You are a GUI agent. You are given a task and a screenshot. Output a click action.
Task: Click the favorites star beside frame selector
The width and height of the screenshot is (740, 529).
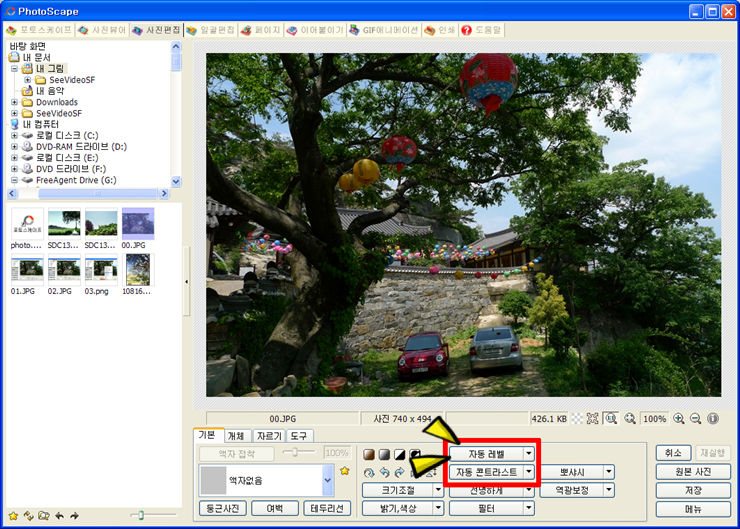tap(345, 470)
